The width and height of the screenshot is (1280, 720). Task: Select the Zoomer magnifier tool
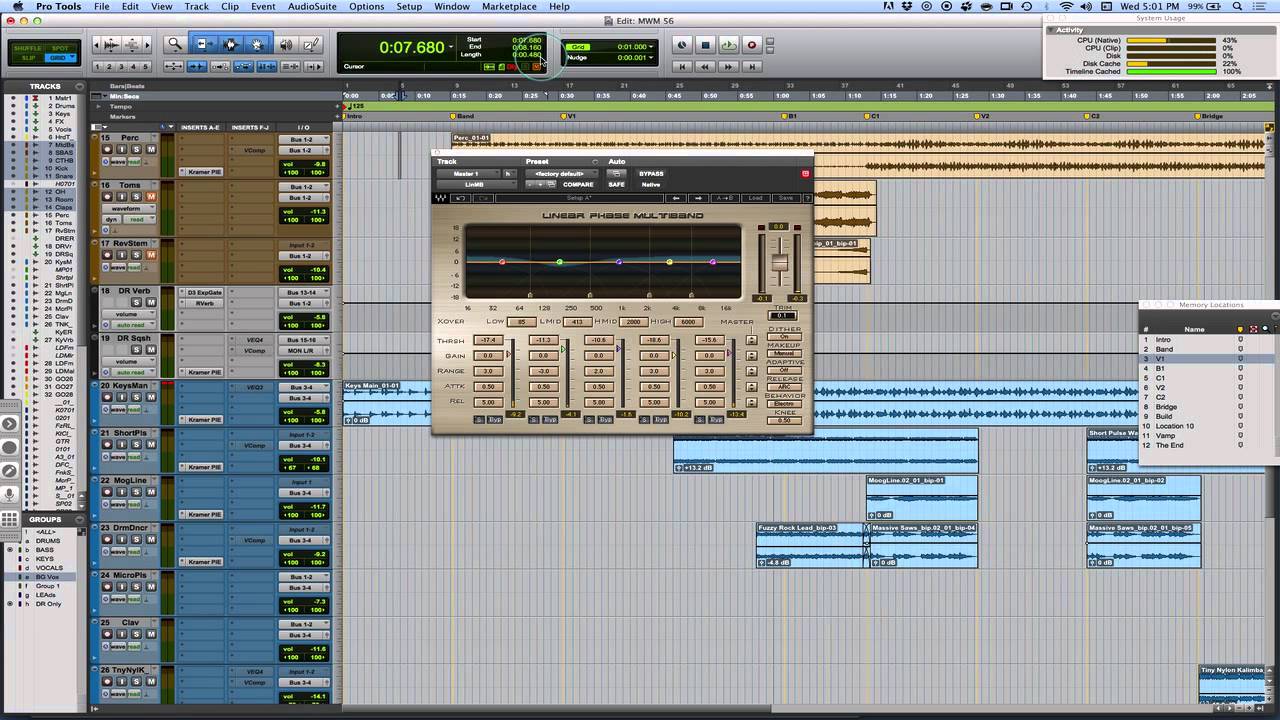[x=175, y=45]
